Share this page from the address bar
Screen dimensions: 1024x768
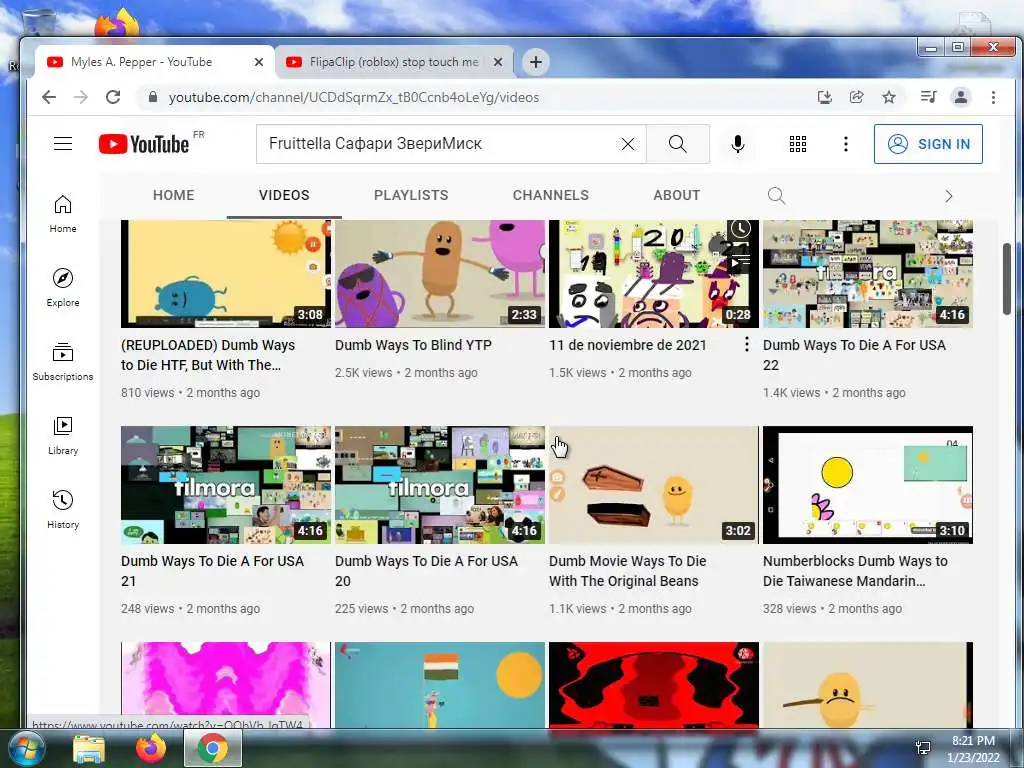pyautogui.click(x=856, y=97)
